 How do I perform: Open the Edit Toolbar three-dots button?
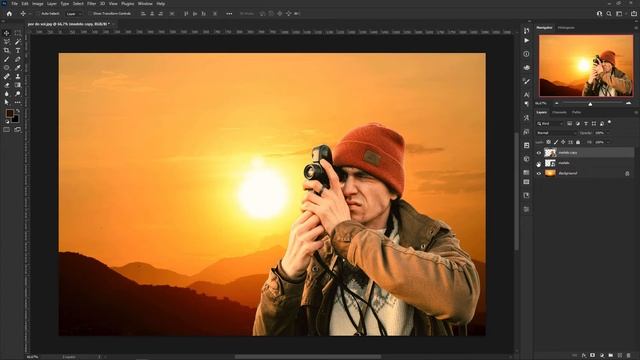[18, 102]
